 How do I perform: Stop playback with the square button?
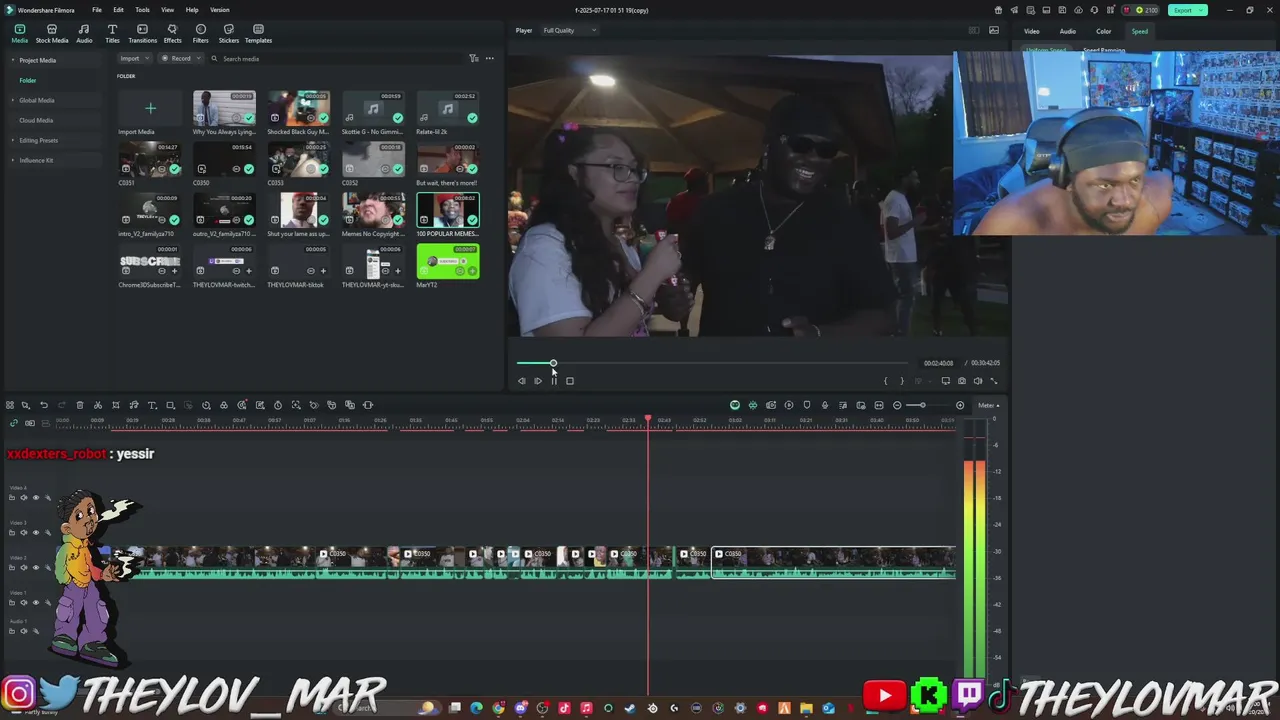pos(569,381)
